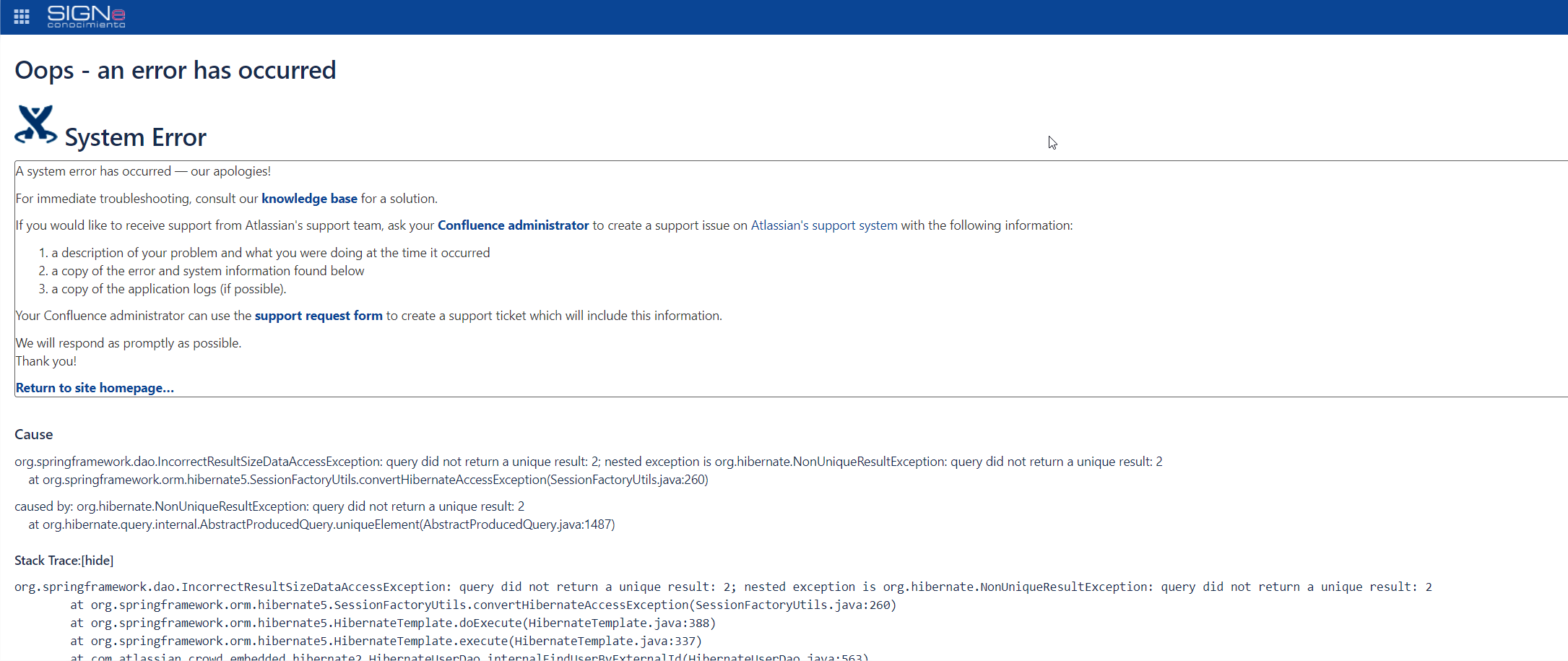Open the knowledge base link
This screenshot has height=661, width=1568.
(x=309, y=199)
